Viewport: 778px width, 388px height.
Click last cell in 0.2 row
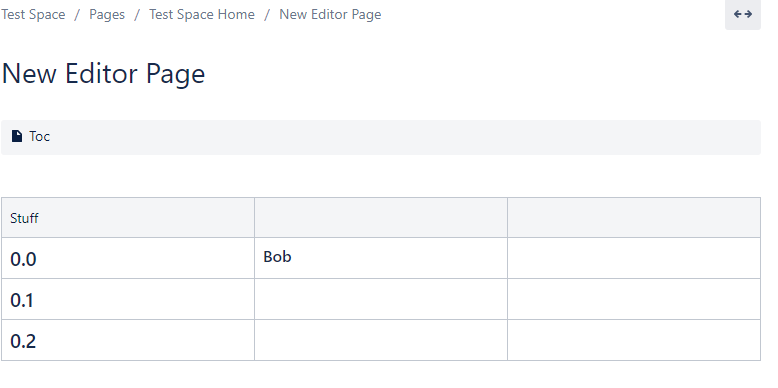tap(634, 340)
